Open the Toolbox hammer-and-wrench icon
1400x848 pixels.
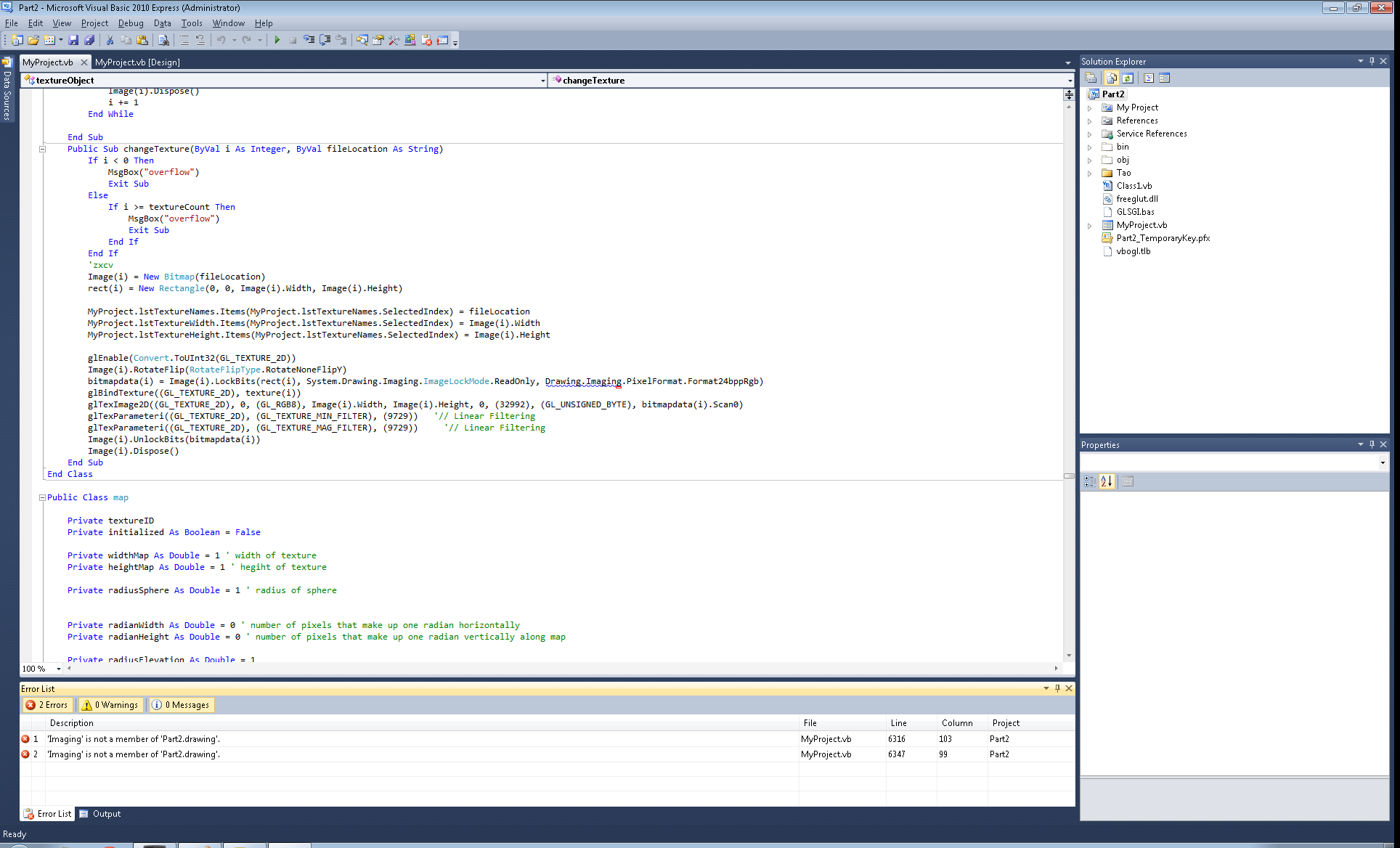394,40
